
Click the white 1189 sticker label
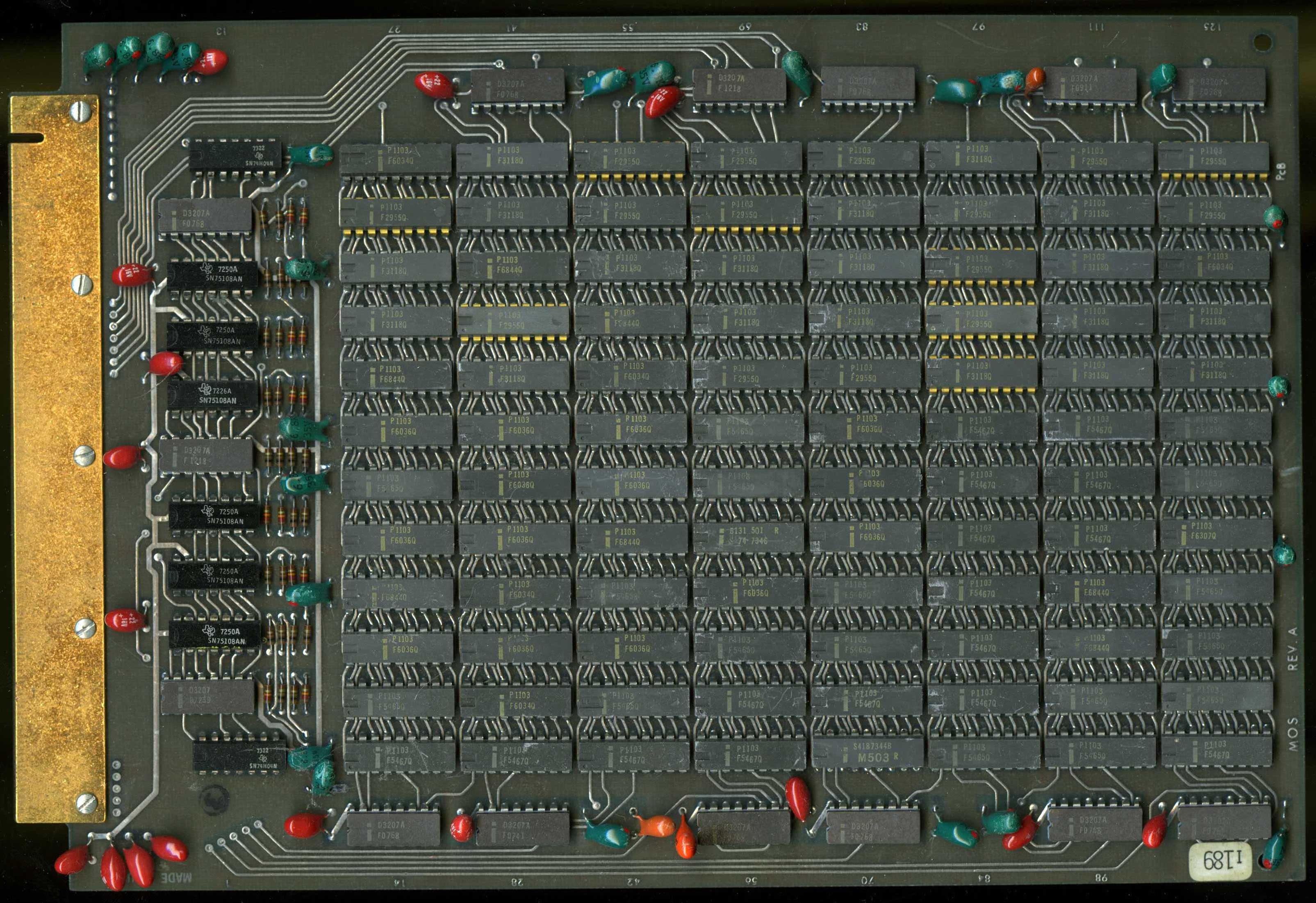coord(1221,861)
